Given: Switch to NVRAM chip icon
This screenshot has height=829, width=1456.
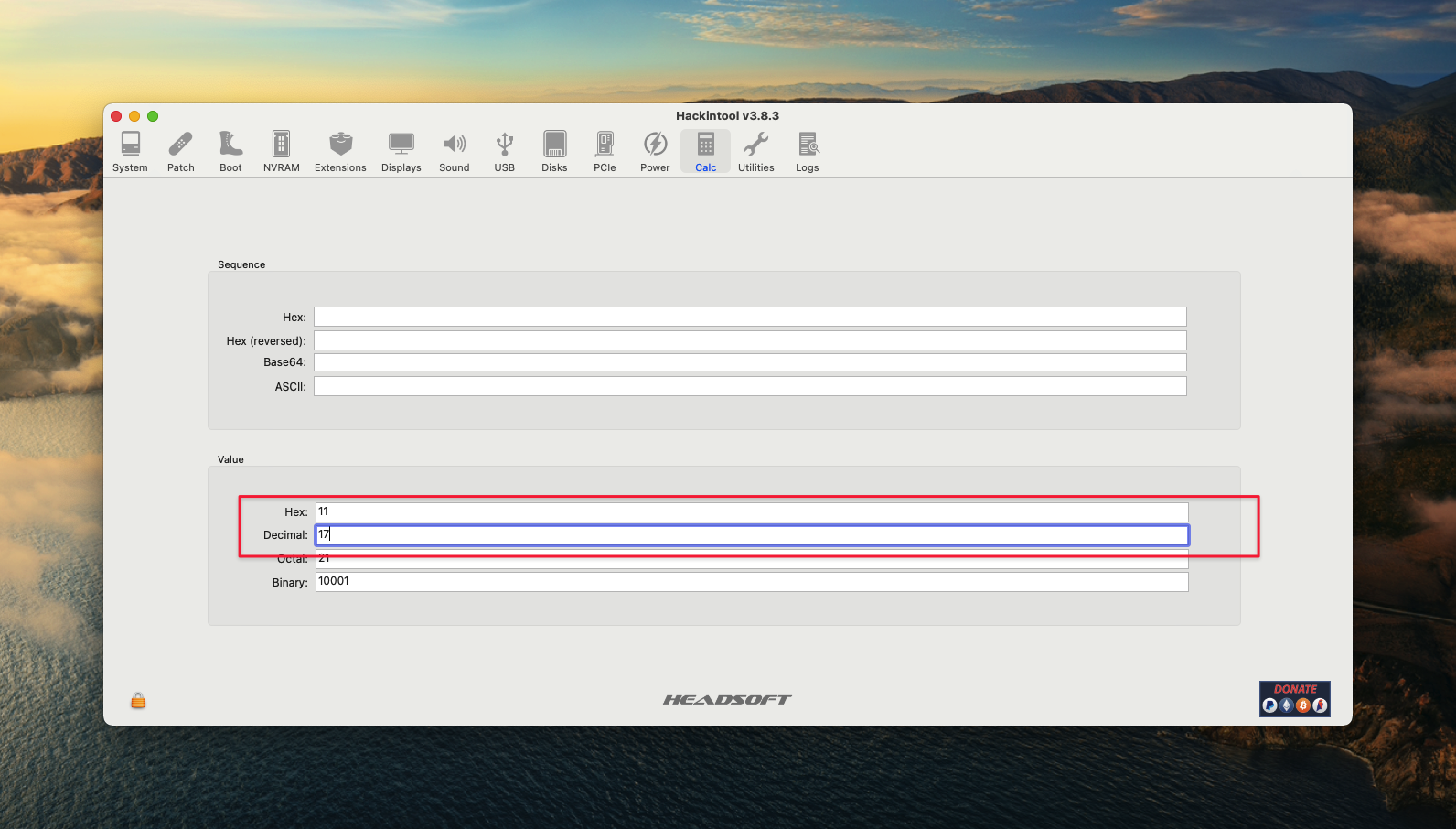Looking at the screenshot, I should pos(282,151).
